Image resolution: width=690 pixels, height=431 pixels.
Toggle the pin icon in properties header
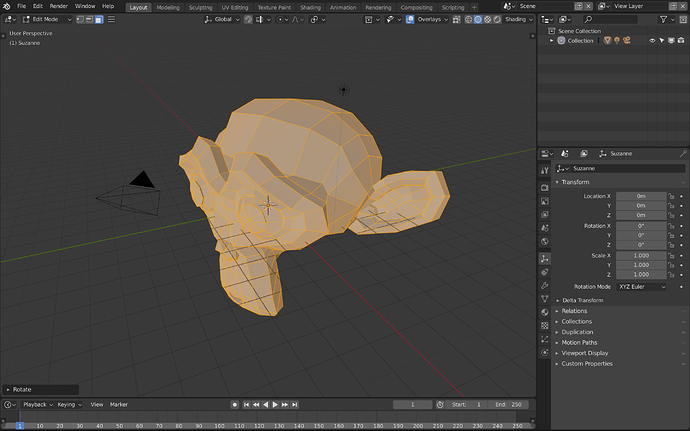tap(683, 154)
